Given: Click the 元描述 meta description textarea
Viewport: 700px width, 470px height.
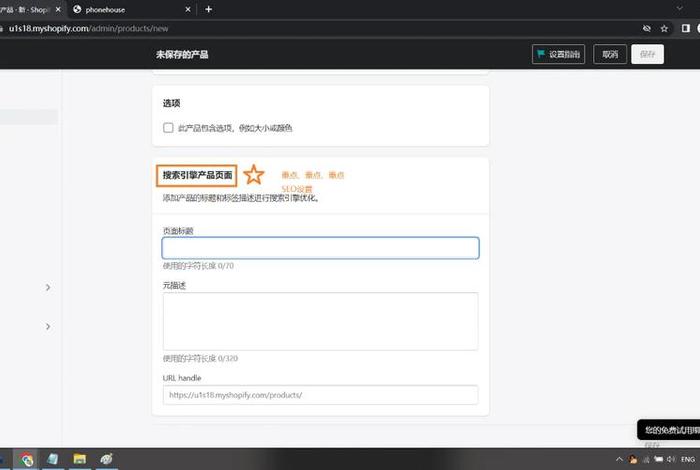Looking at the screenshot, I should (321, 321).
